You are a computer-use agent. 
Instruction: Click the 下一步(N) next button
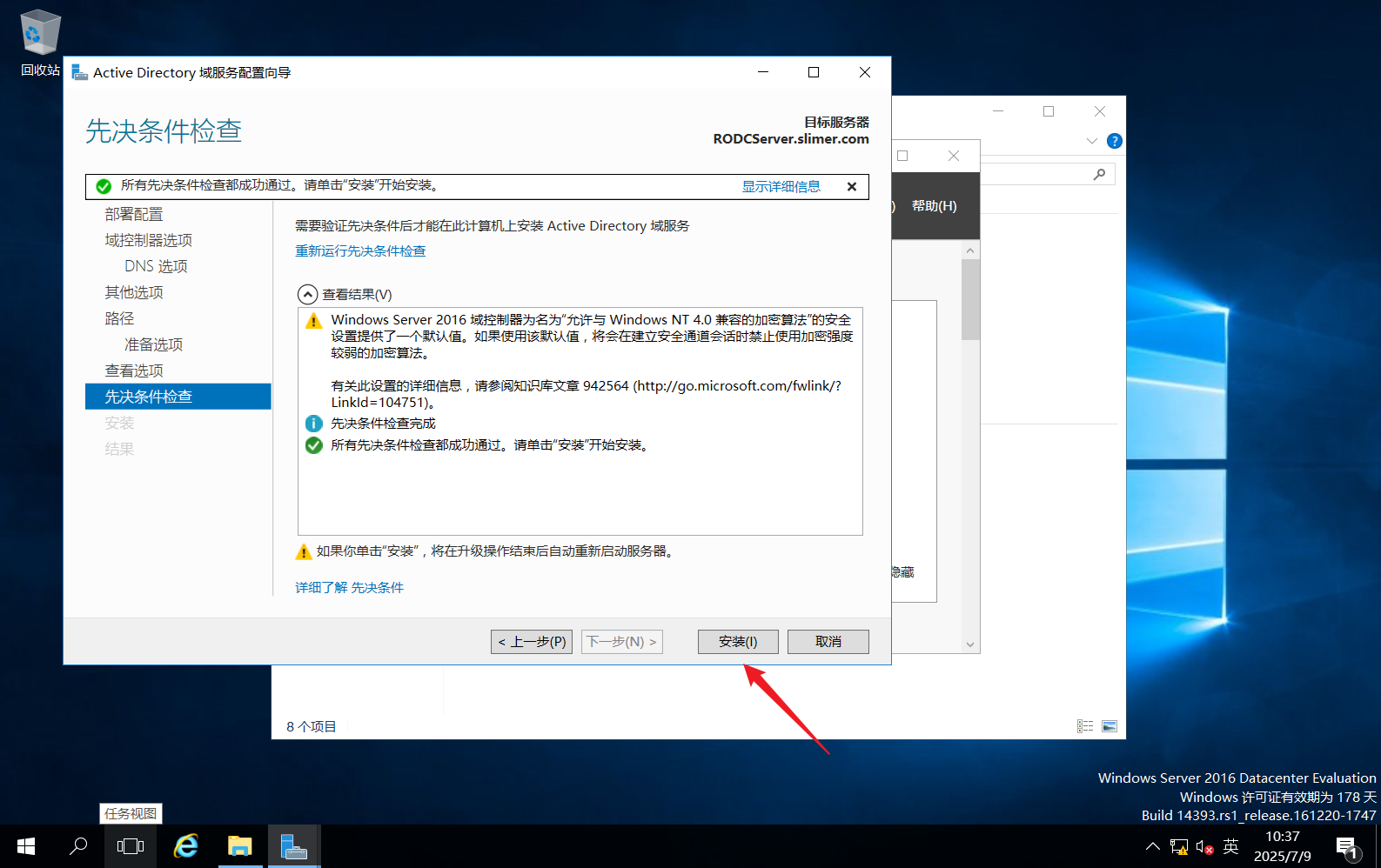[x=621, y=642]
